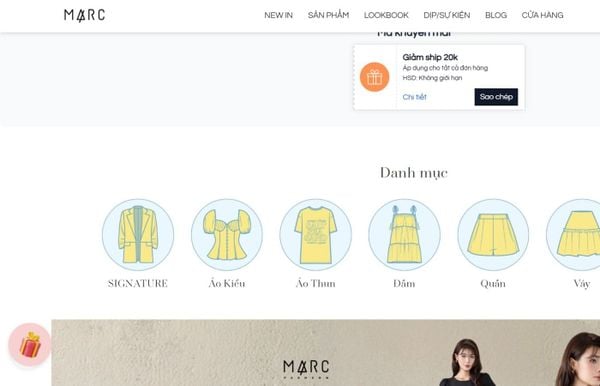This screenshot has width=600, height=386.
Task: View voucher details via Chi tiết link
Action: click(414, 97)
